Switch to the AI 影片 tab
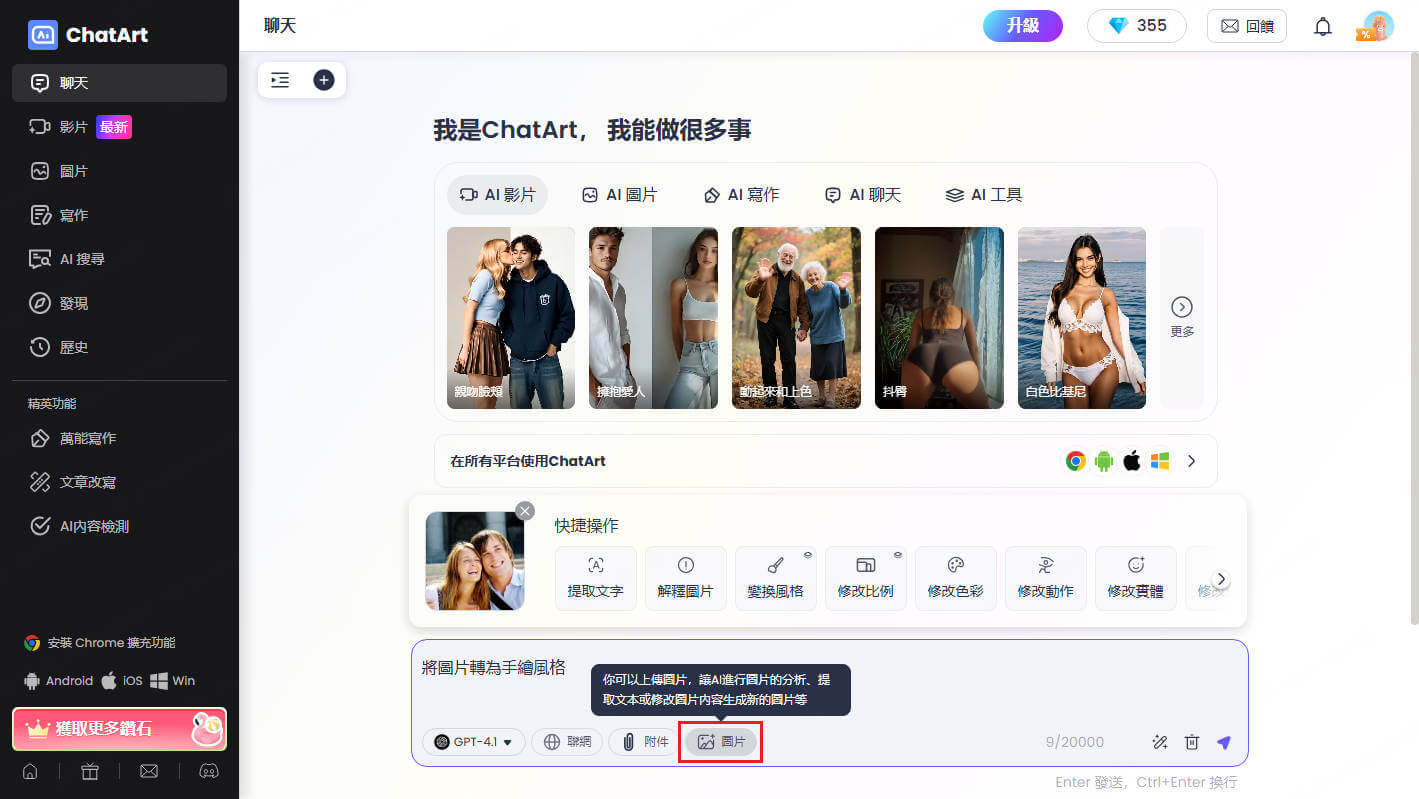Screen dimensions: 1419x799 (497, 195)
